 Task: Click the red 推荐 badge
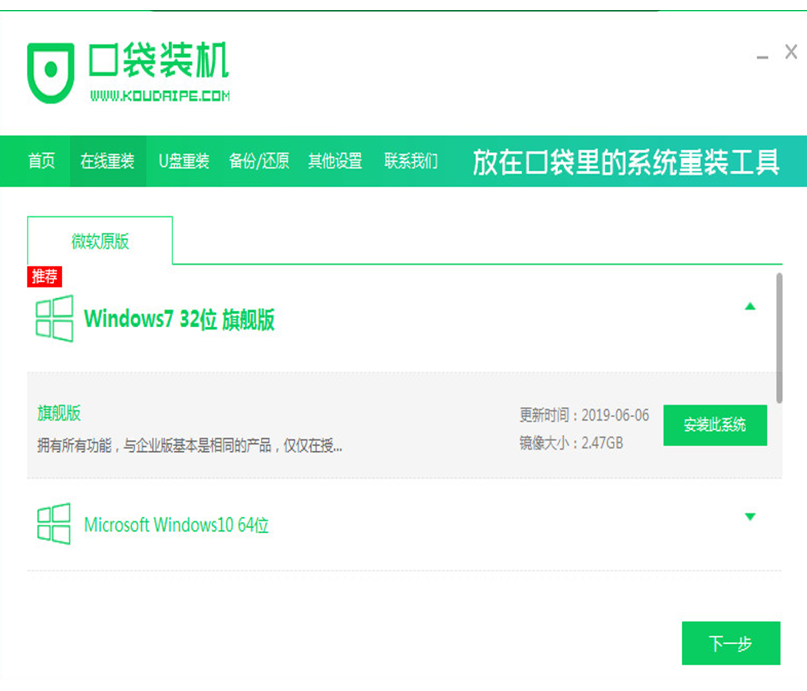click(45, 276)
